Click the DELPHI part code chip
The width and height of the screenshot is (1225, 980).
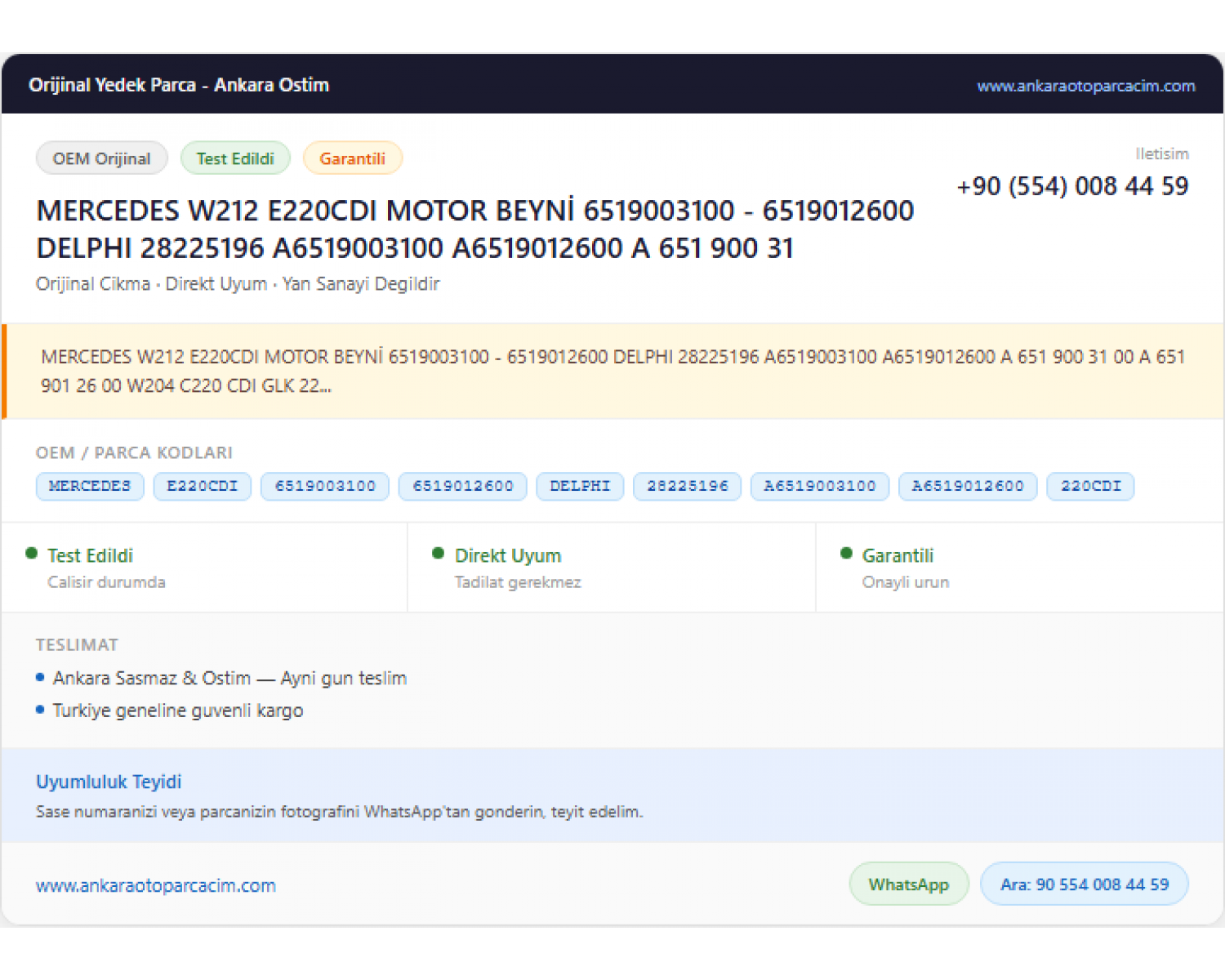580,486
